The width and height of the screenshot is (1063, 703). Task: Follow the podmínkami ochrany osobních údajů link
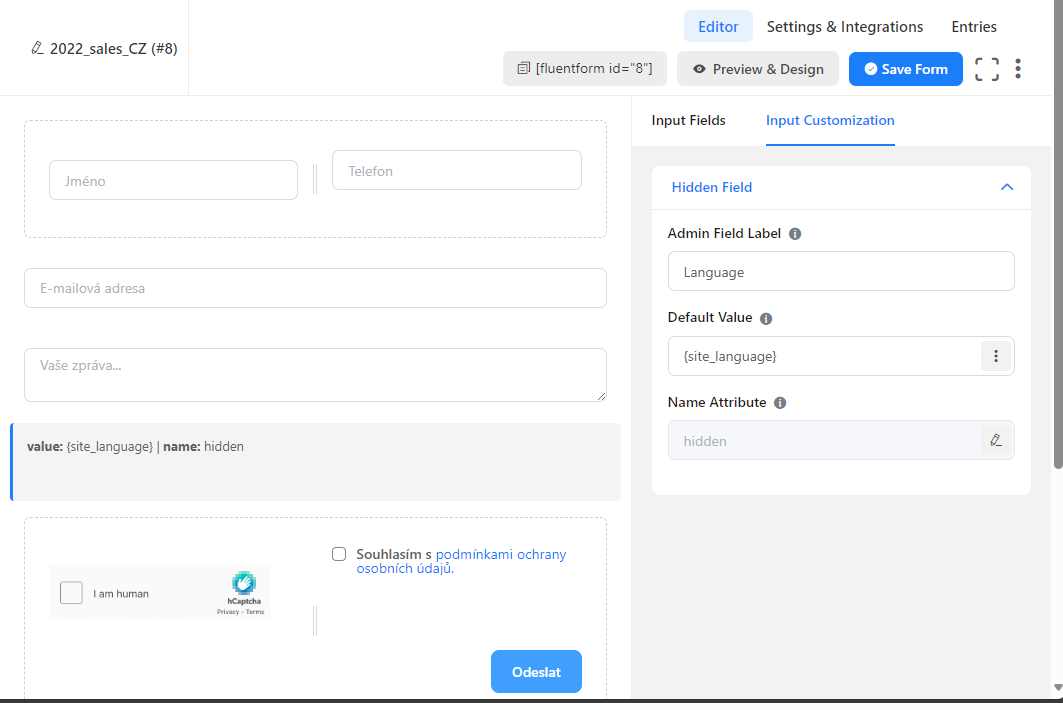500,554
